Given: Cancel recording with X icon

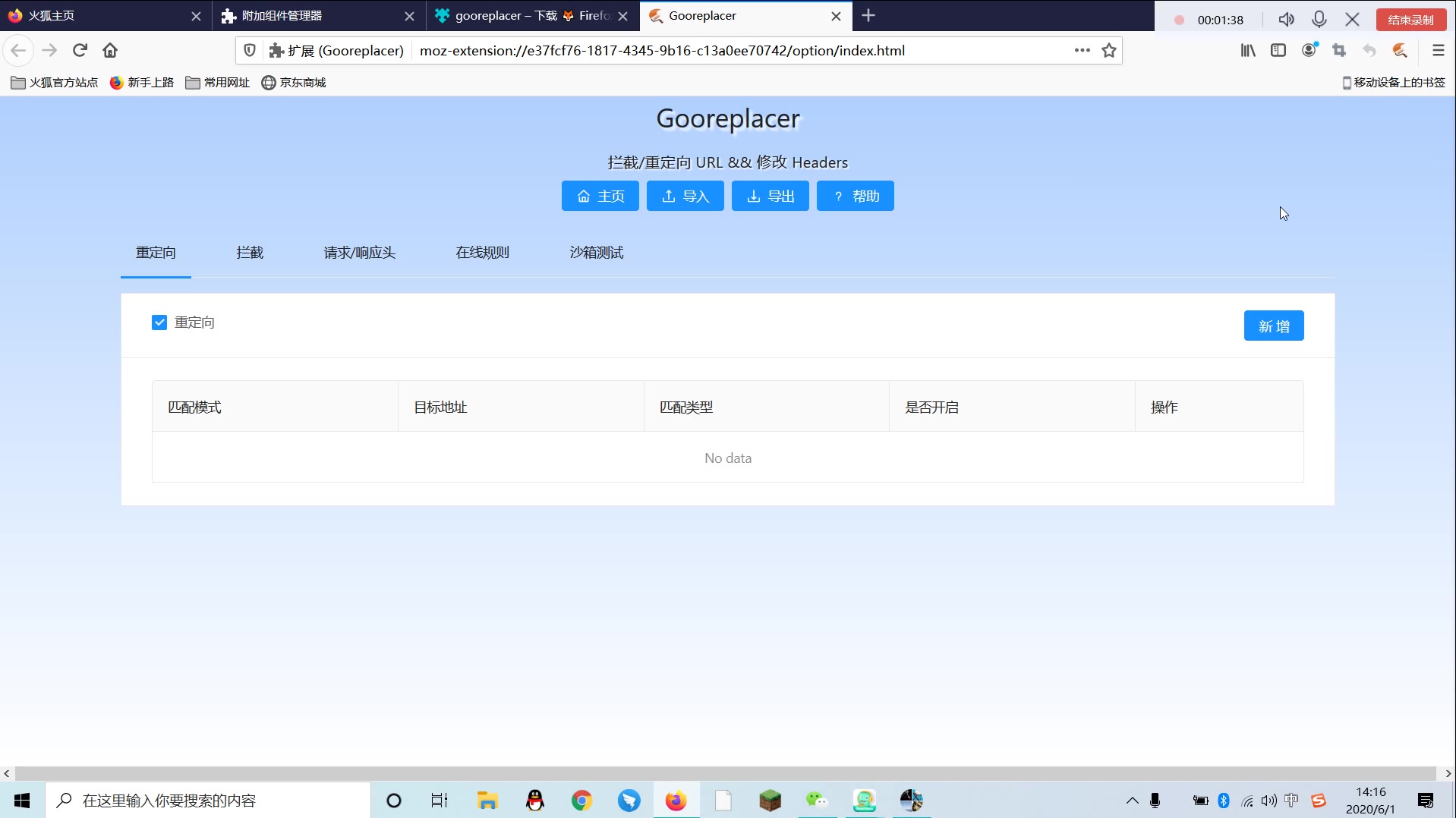Looking at the screenshot, I should (1352, 20).
